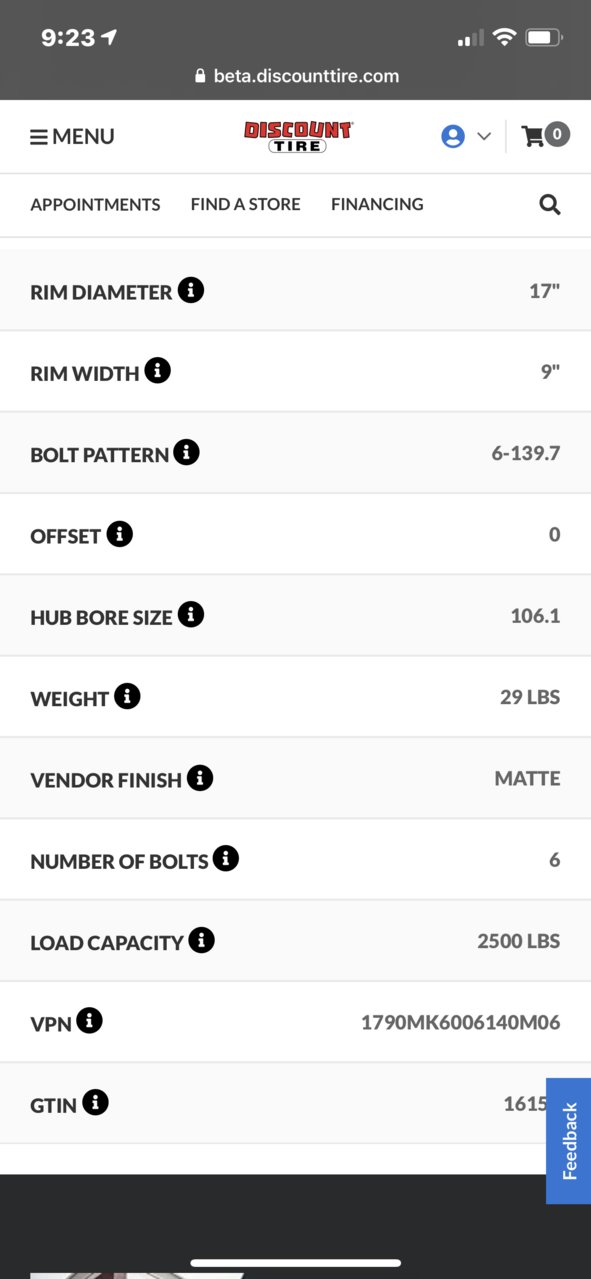Viewport: 591px width, 1279px height.
Task: Show info for Weight
Action: tap(127, 696)
